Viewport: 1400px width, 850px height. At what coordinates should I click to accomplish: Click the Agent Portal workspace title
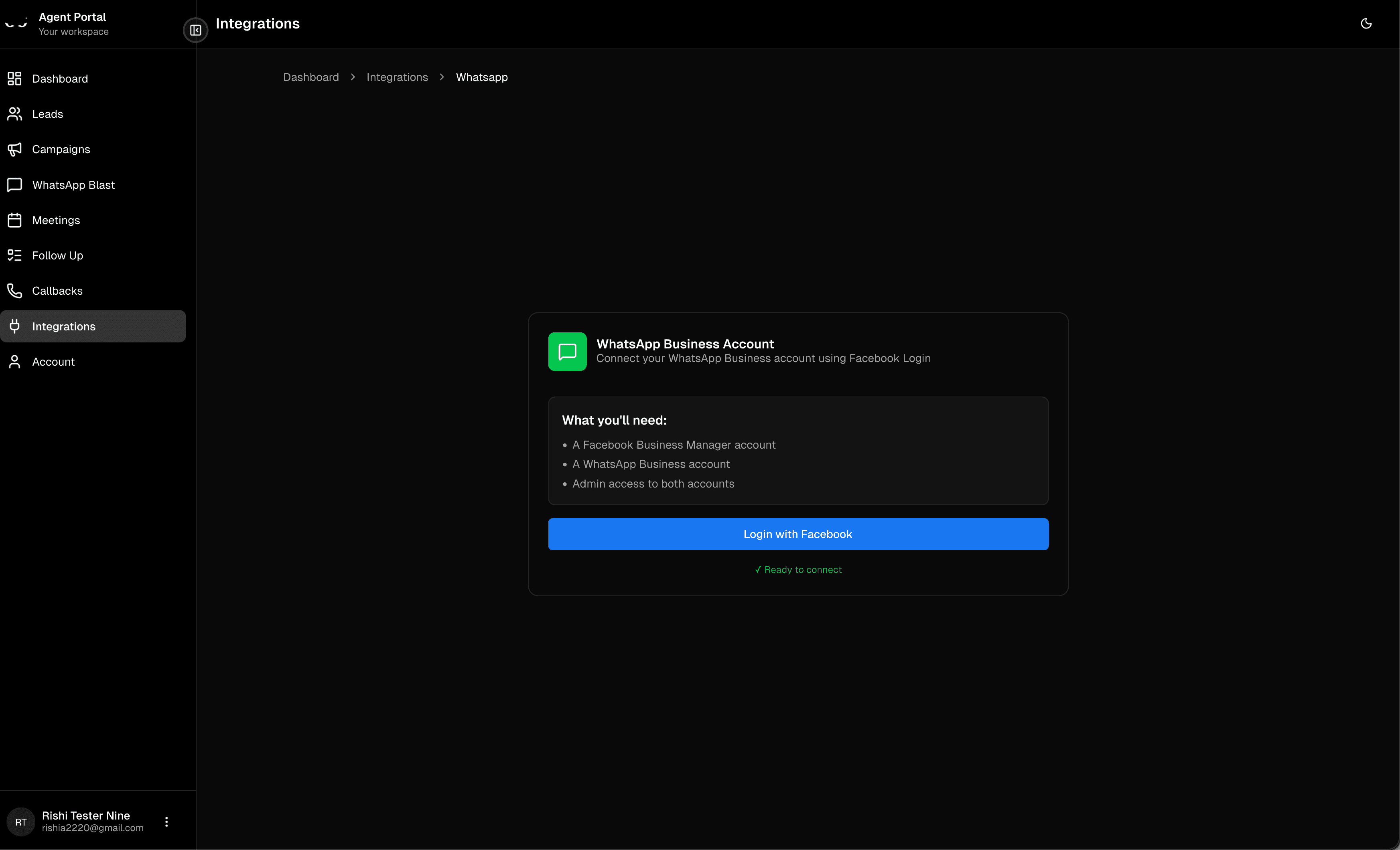72,17
